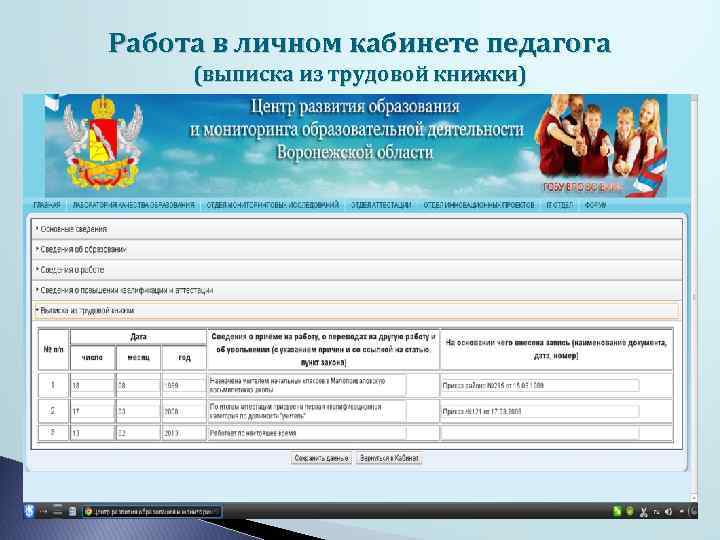Viewport: 720px width, 540px height.
Task: Click 'На основании чего внесена запись' header
Action: 556,349
